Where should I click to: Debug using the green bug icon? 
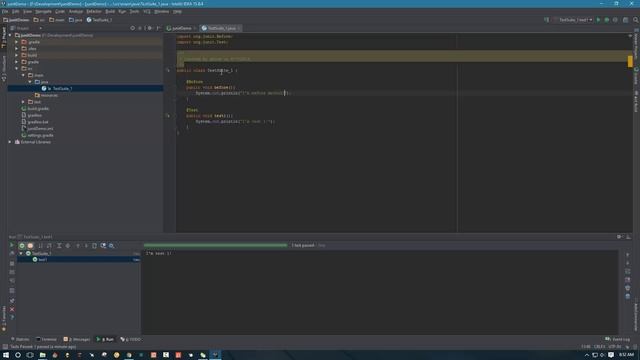[607, 20]
